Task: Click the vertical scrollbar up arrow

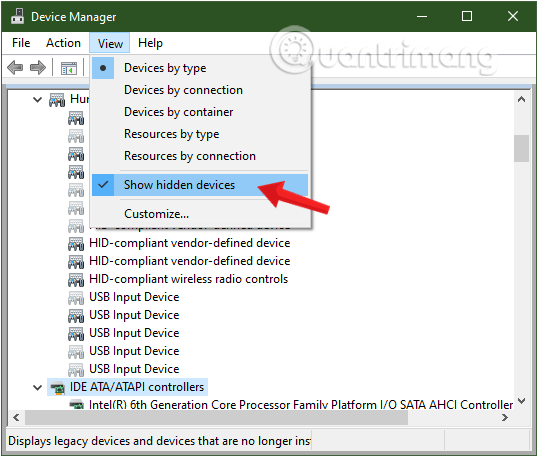Action: coord(522,99)
